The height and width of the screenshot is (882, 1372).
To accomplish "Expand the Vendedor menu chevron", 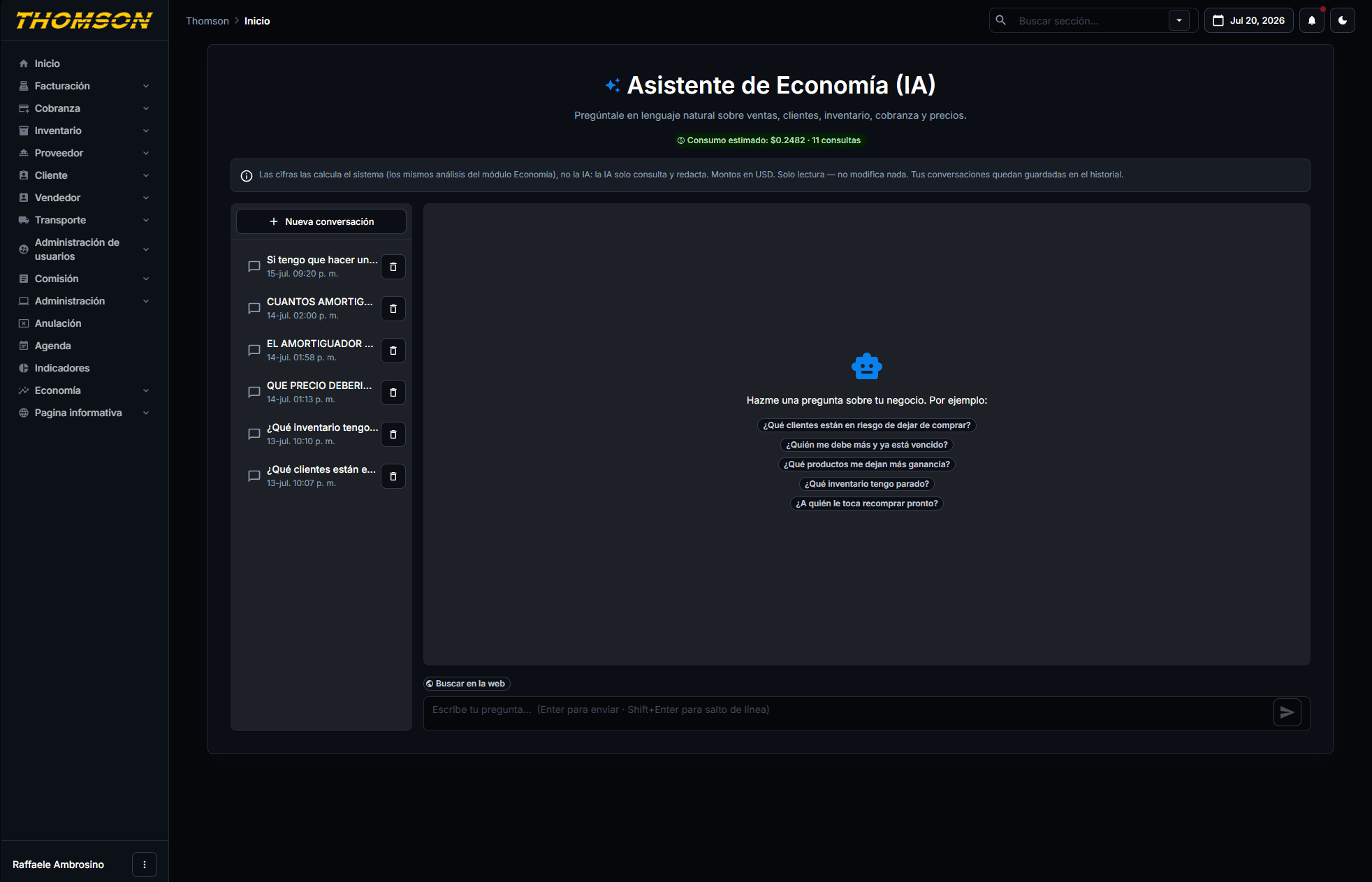I will (146, 198).
